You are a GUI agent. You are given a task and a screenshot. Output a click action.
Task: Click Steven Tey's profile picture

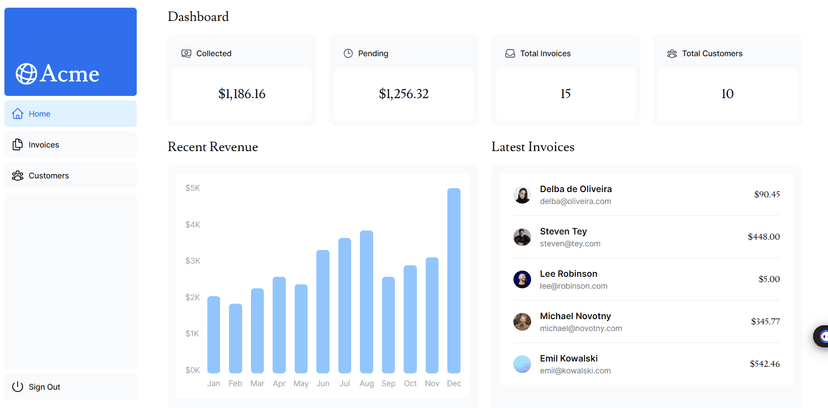[x=522, y=237]
